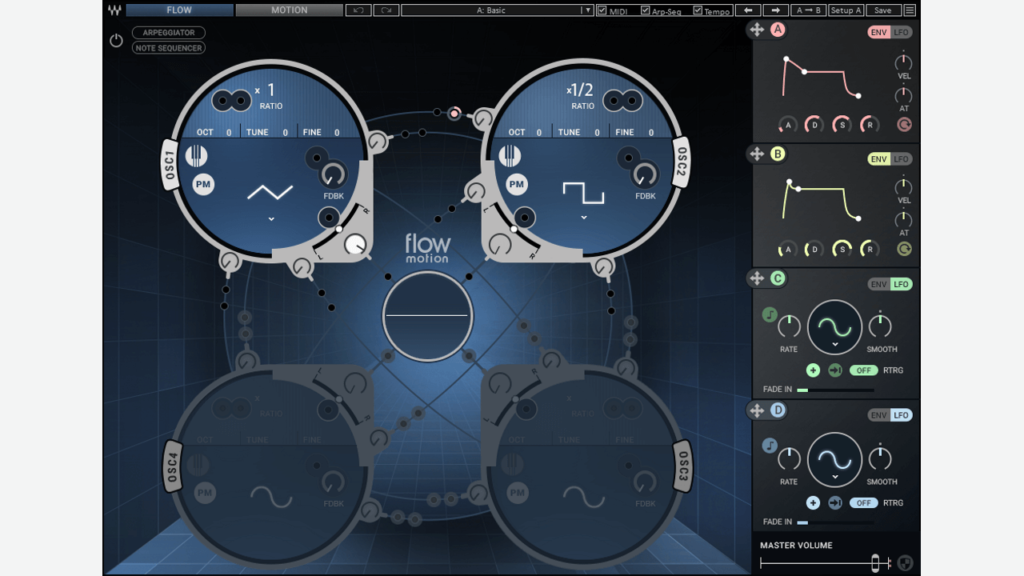Screen dimensions: 1024x576
Task: Toggle the Tempo checkbox
Action: tap(697, 10)
